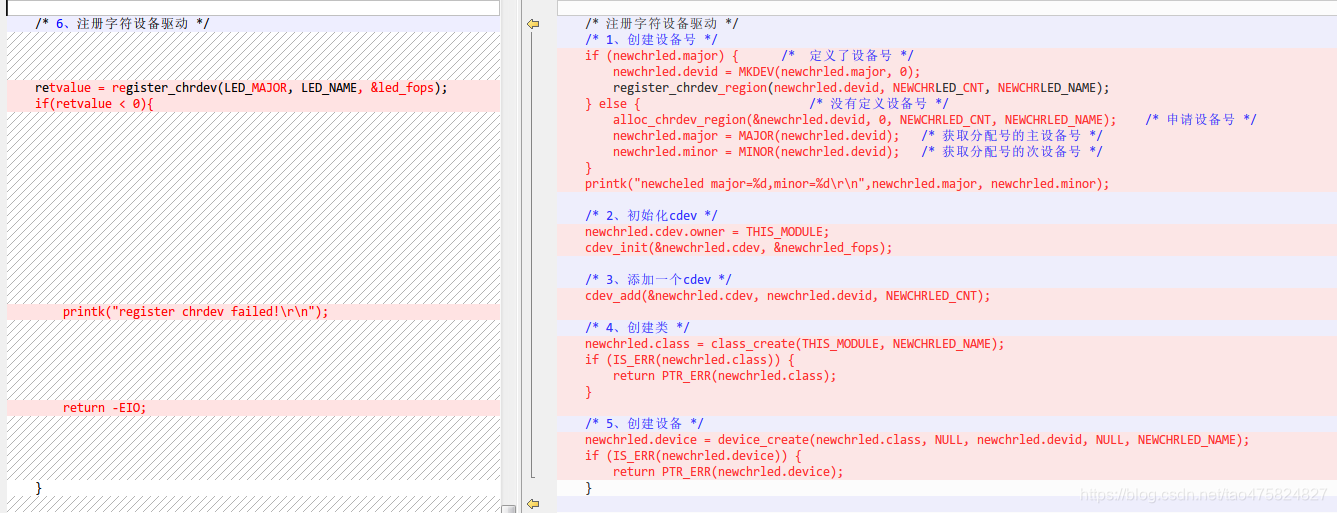Screen dimensions: 1337x513
Task: Click the 'newchrled.minor = MINOR' line
Action: tap(756, 152)
